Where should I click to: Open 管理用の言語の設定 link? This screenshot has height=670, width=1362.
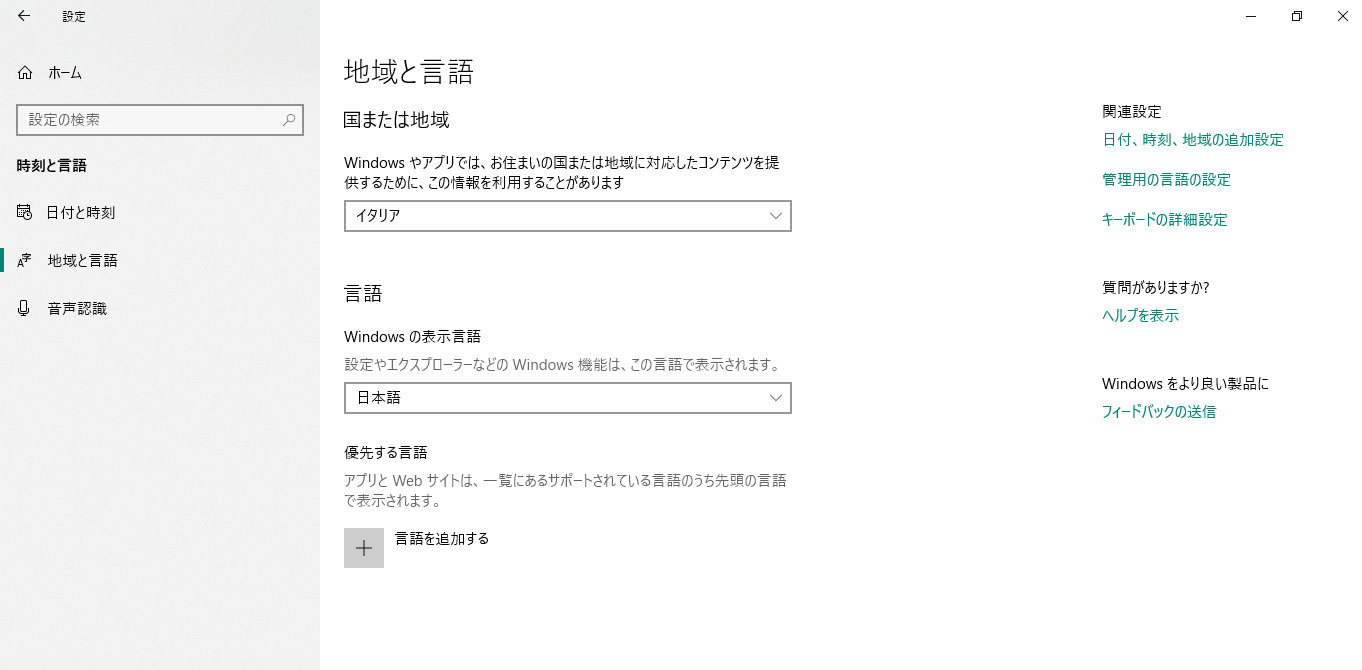(1166, 180)
